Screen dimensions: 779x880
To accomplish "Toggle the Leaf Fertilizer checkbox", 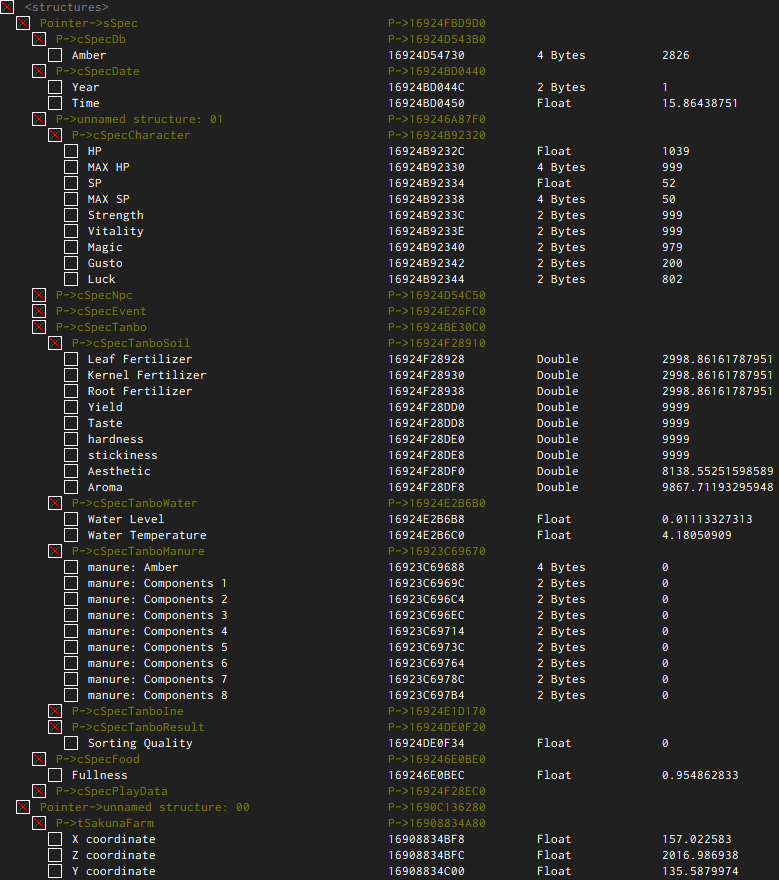I will tap(71, 359).
